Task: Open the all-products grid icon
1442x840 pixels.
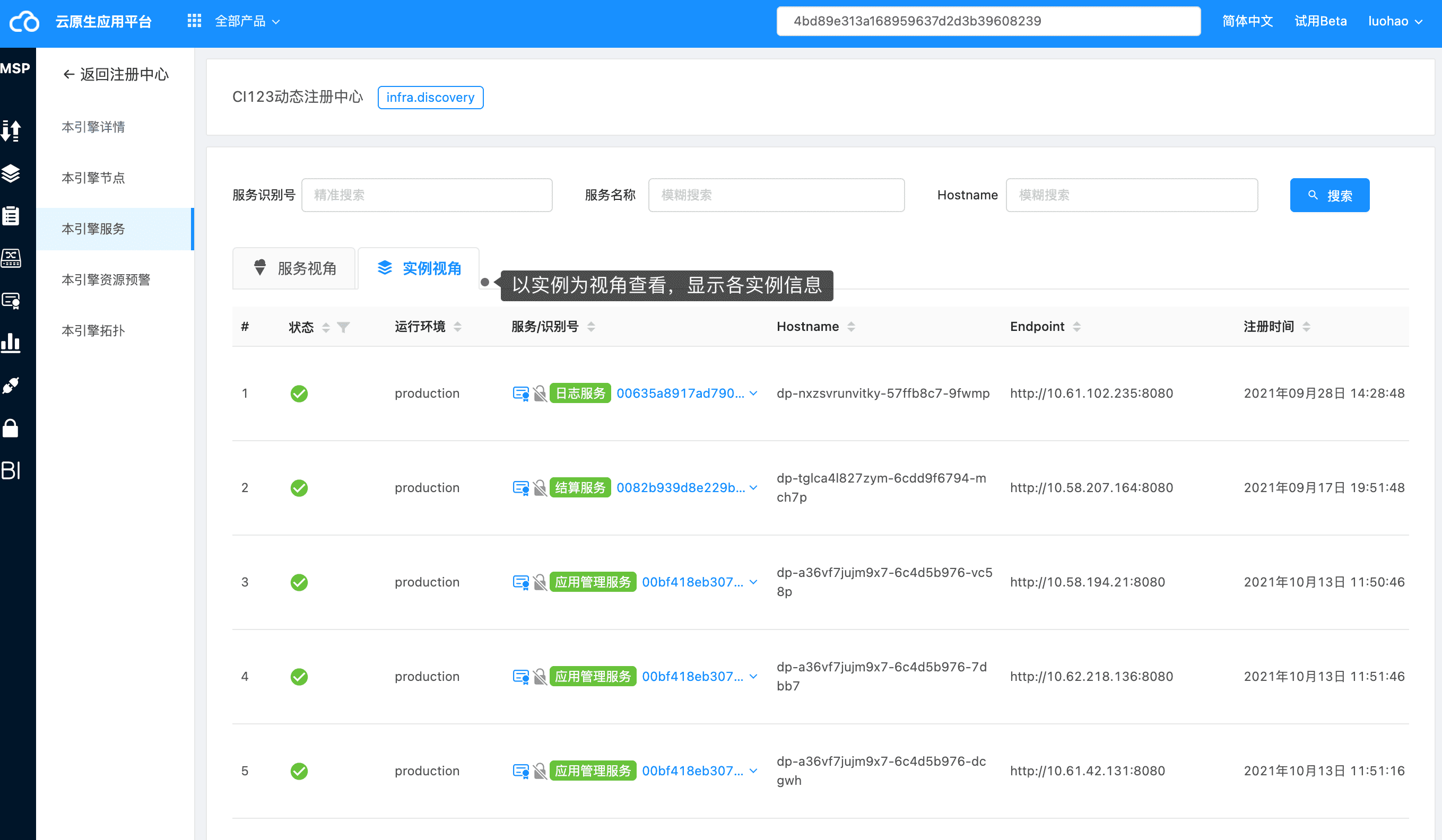Action: (195, 21)
